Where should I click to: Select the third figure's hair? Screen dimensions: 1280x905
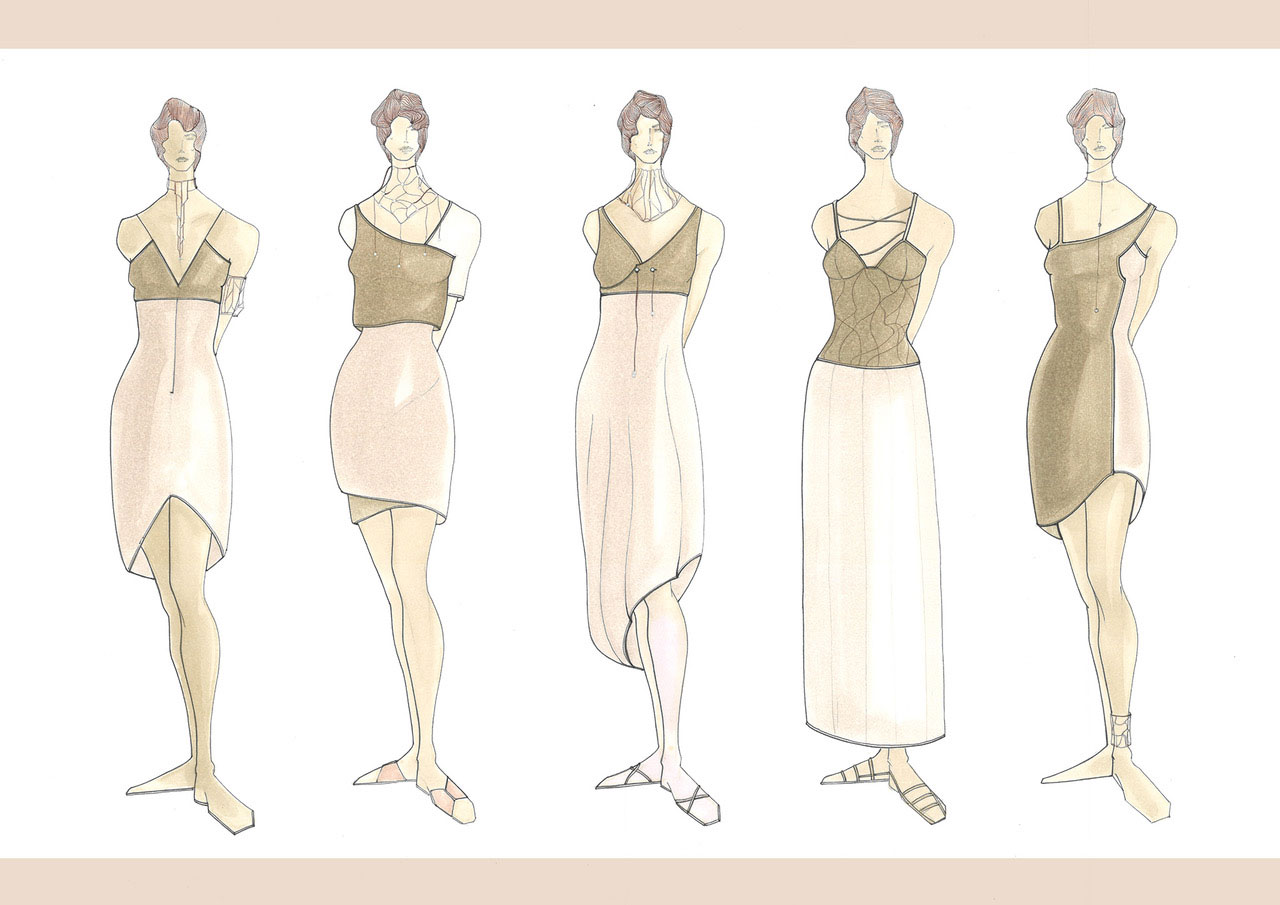tap(644, 112)
